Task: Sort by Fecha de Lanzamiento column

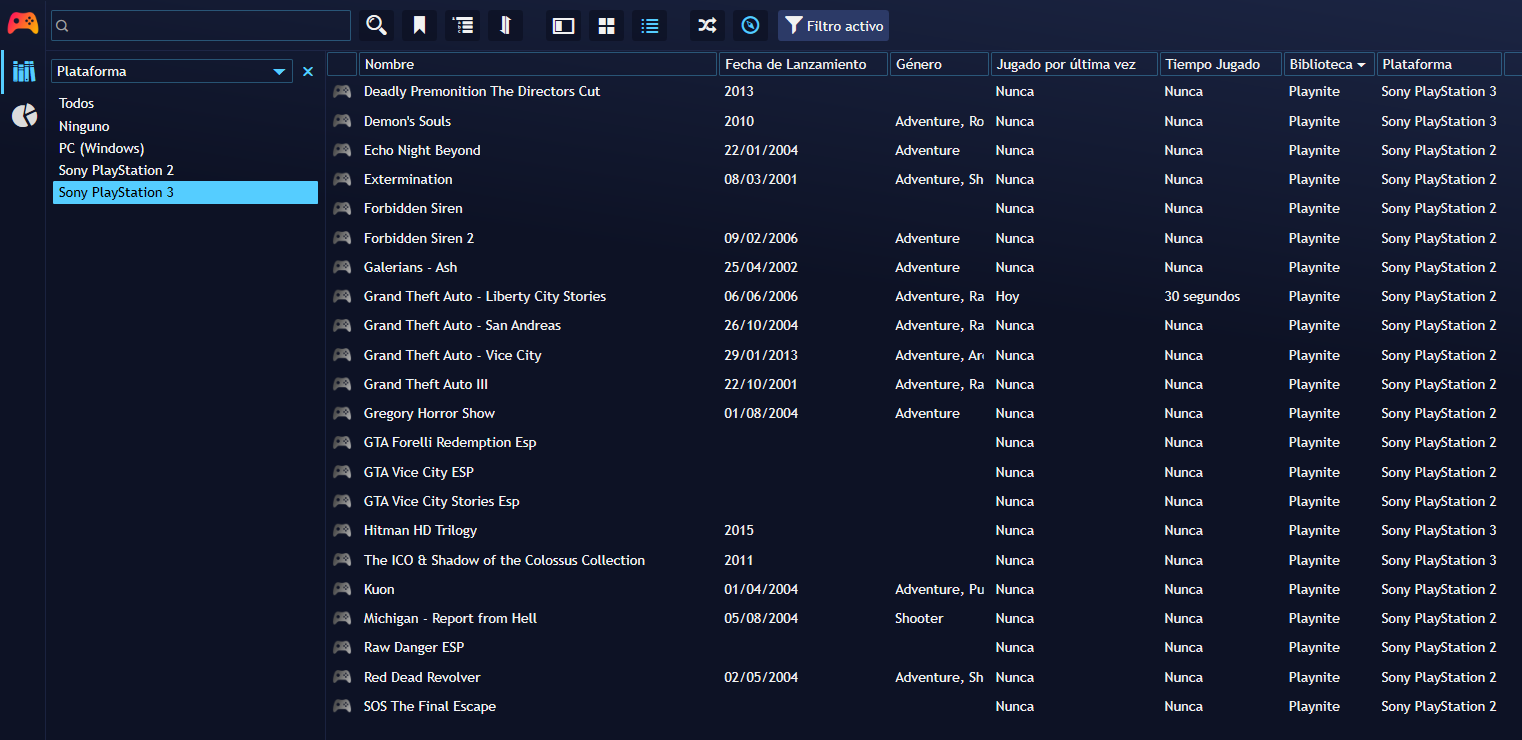Action: point(803,64)
